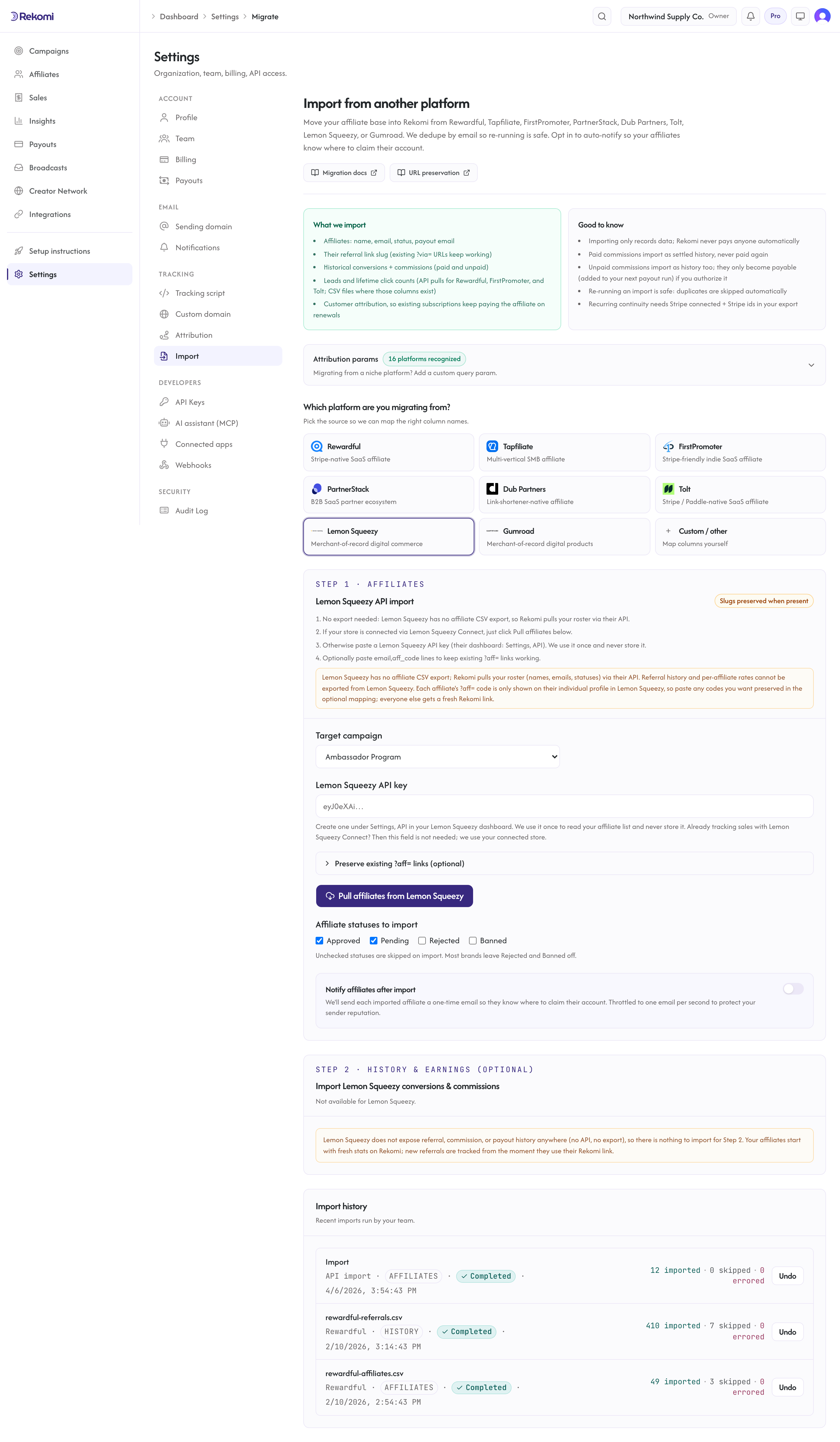The width and height of the screenshot is (840, 1442).
Task: Open Attribution settings page
Action: pos(218,335)
